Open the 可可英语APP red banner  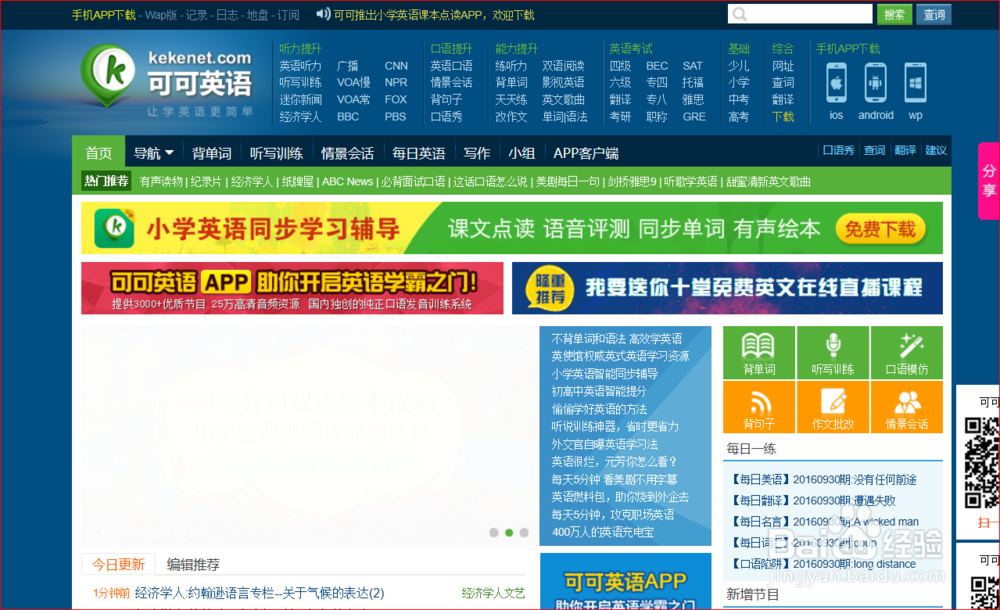(292, 288)
